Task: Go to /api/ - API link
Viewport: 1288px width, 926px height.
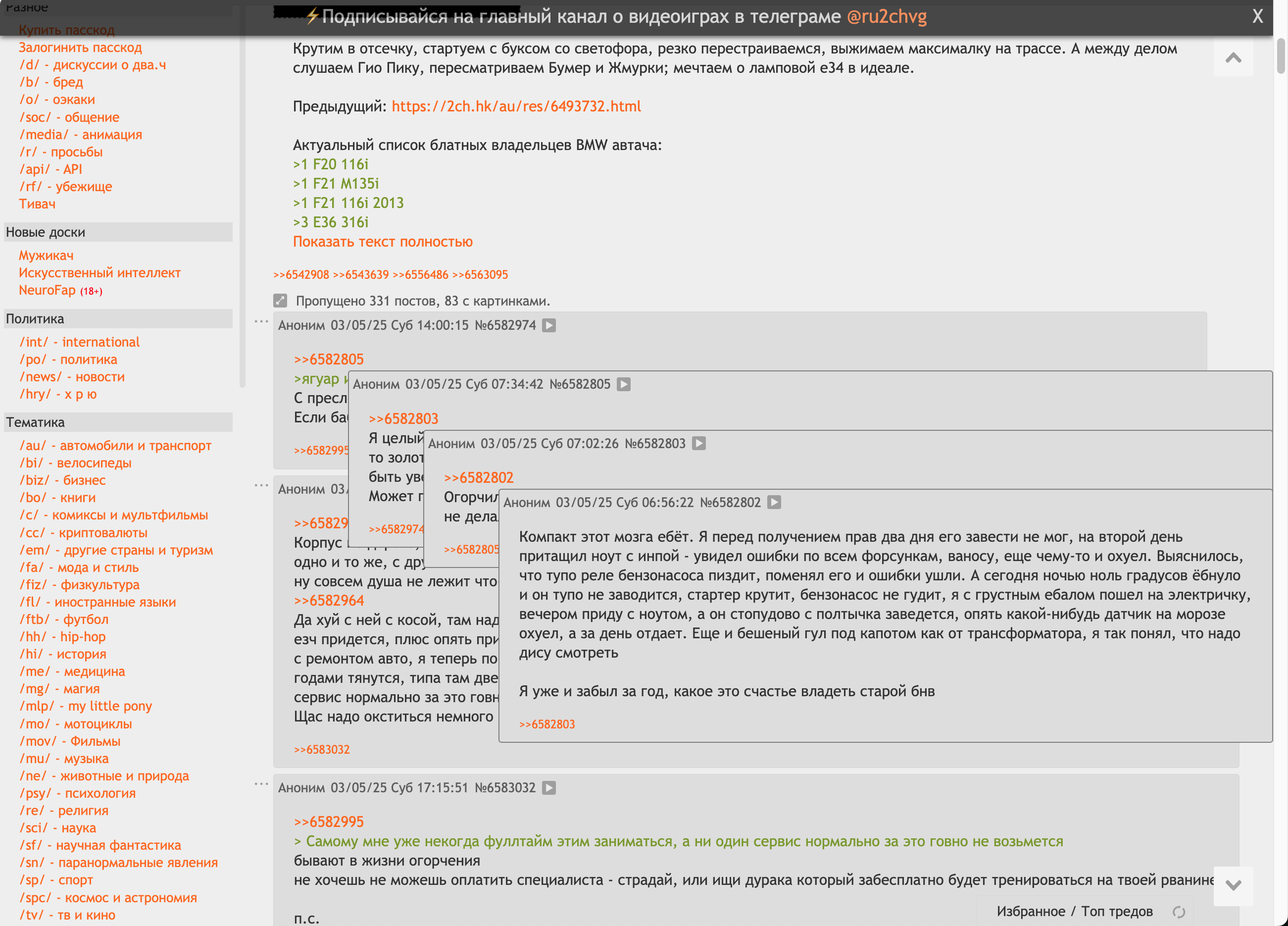Action: coord(50,169)
